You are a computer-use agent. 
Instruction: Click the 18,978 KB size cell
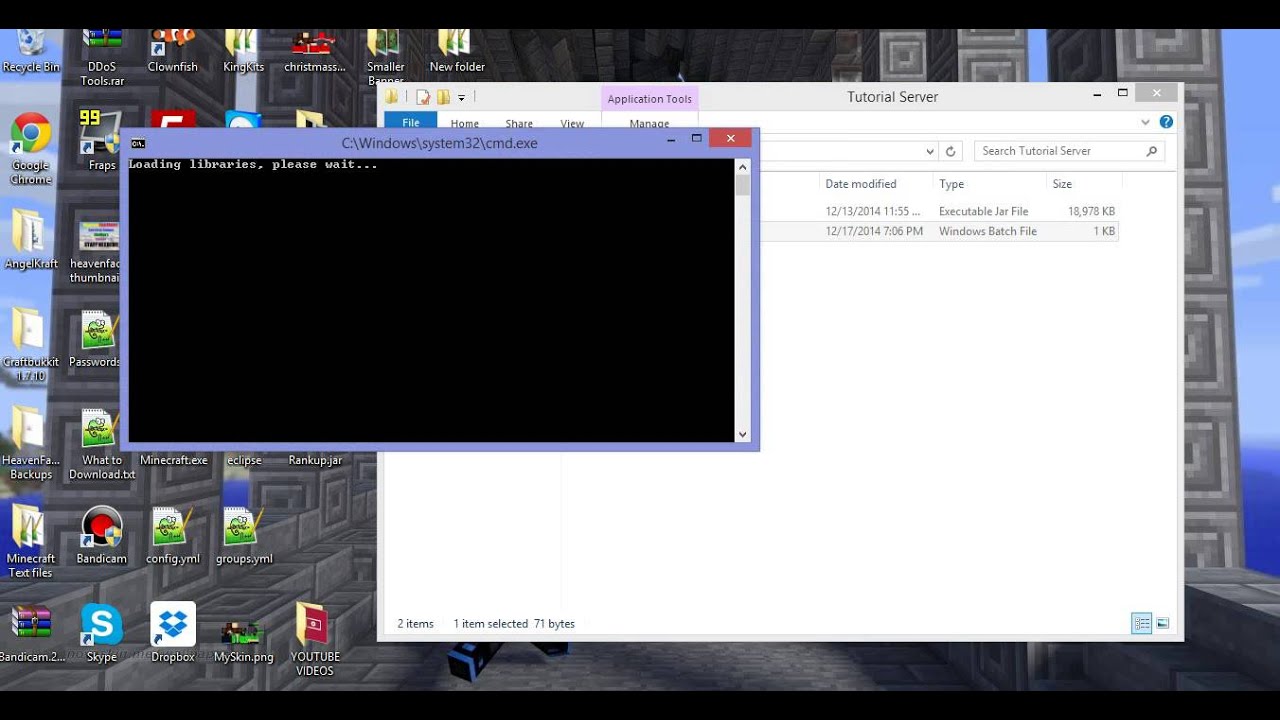1091,212
